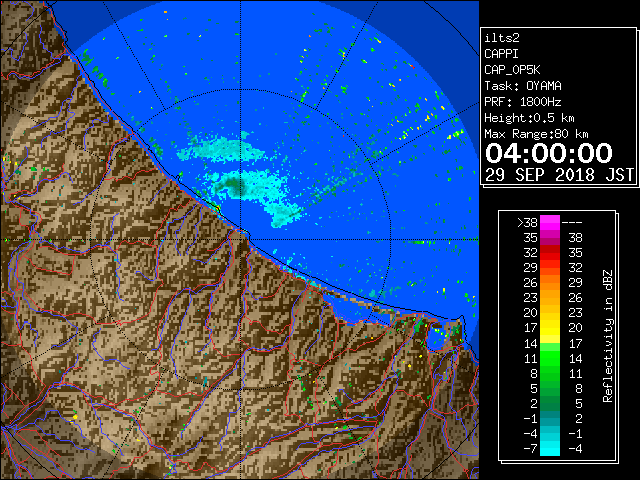Click the 04:00:00 timestamp

549,153
